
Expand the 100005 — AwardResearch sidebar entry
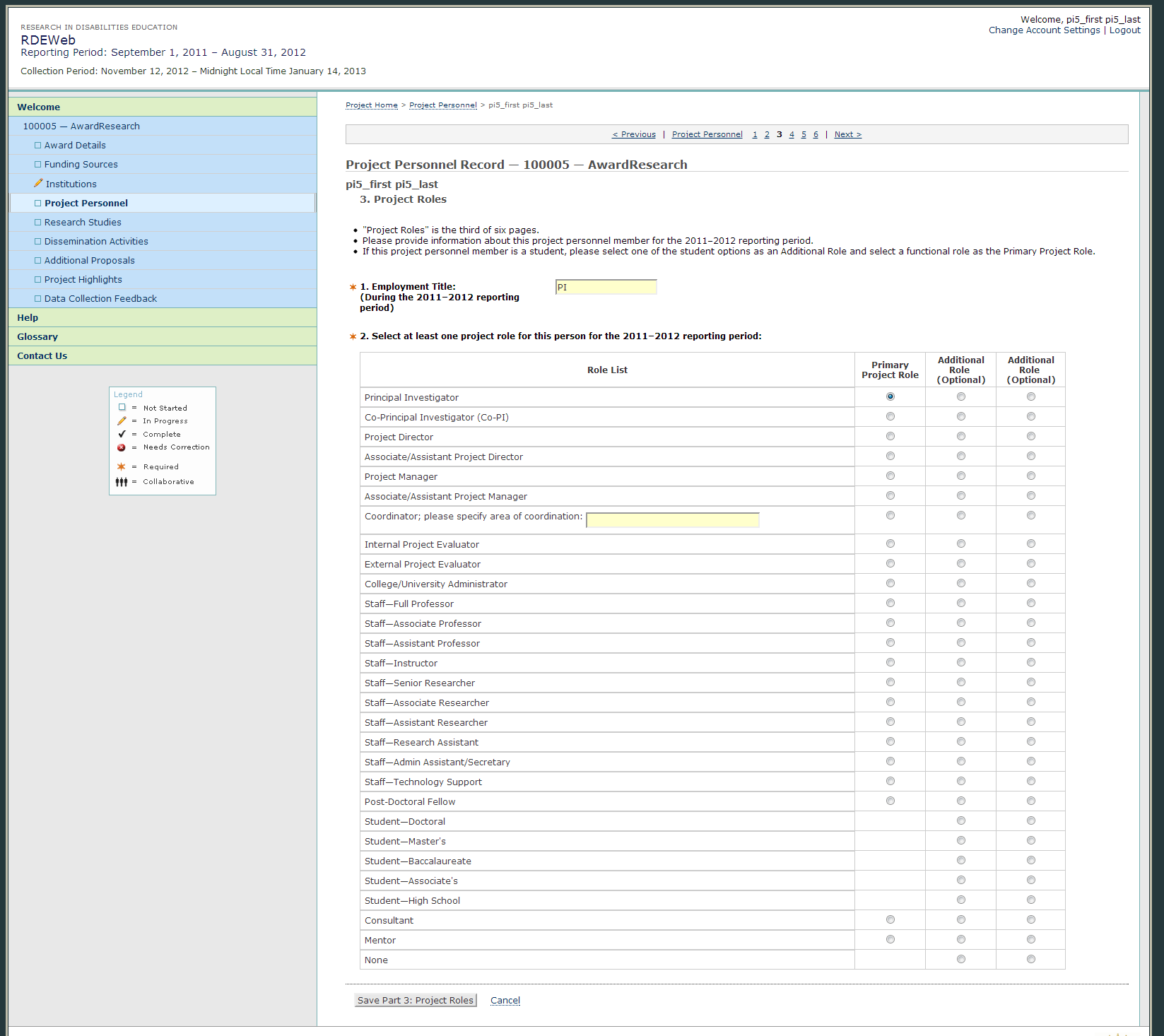click(81, 126)
